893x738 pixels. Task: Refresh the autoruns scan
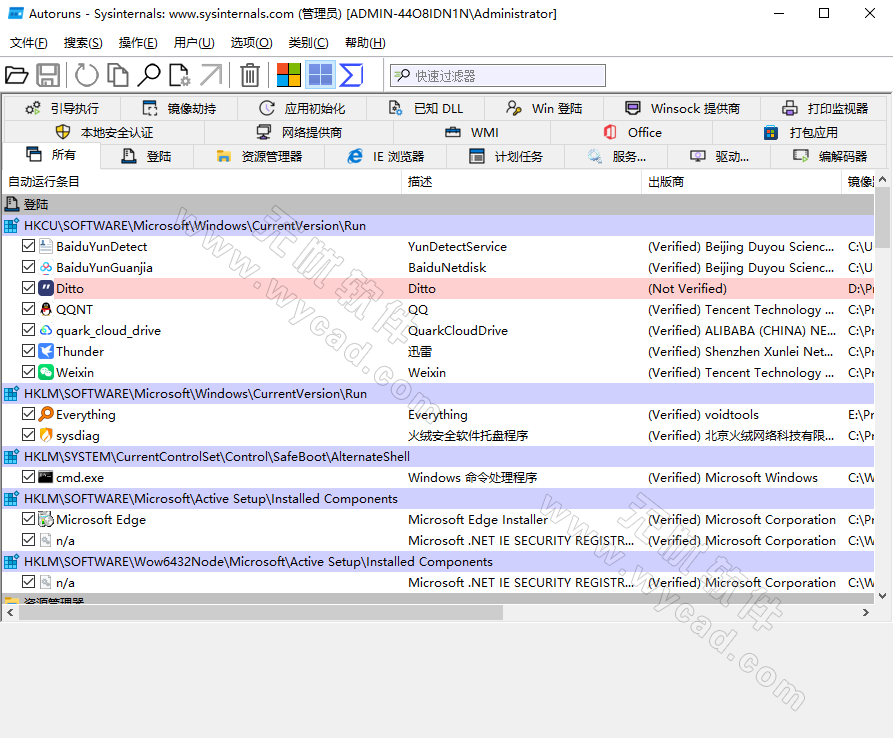tap(87, 75)
